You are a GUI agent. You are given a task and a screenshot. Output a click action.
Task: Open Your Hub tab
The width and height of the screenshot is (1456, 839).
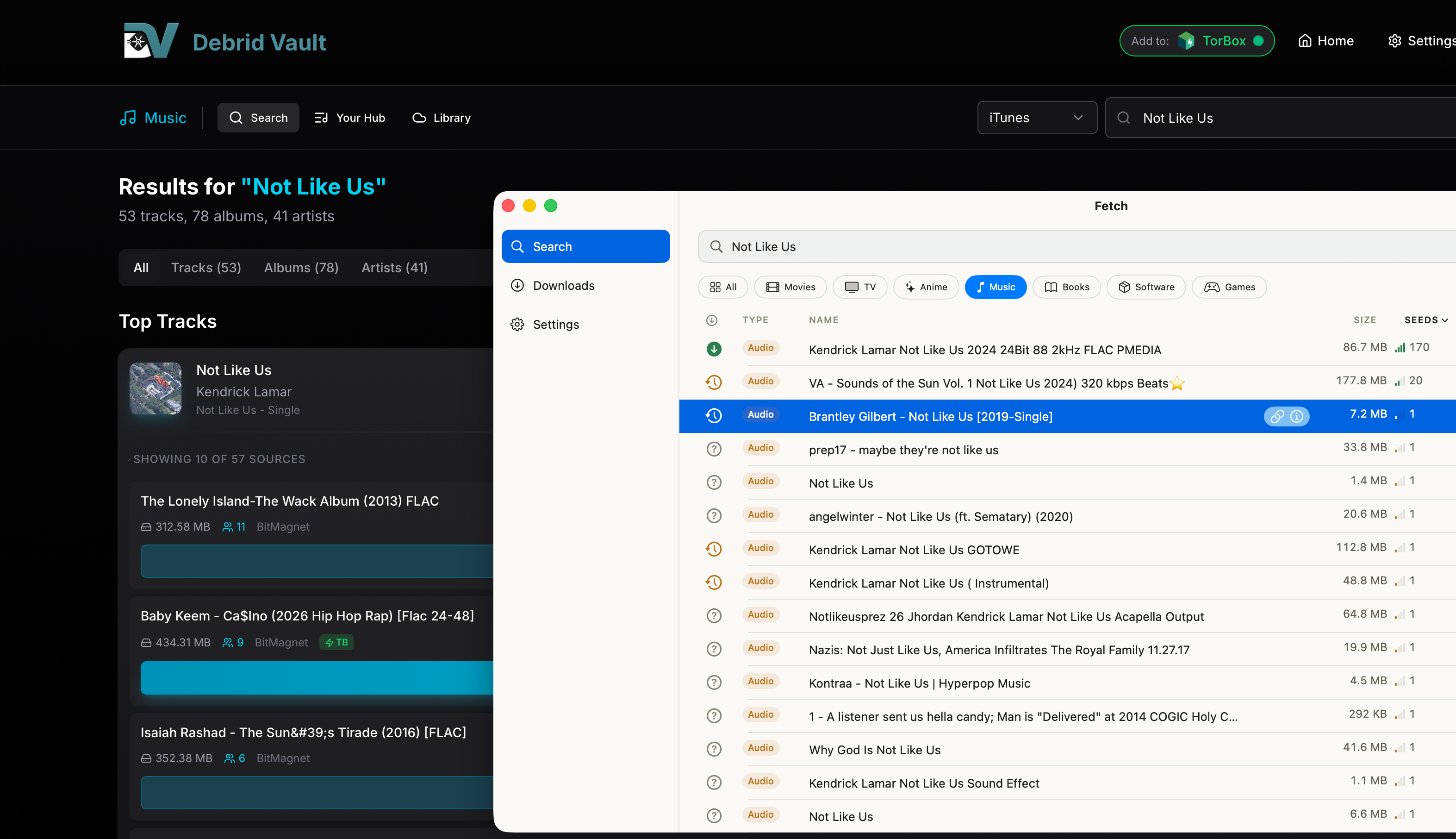pos(349,118)
